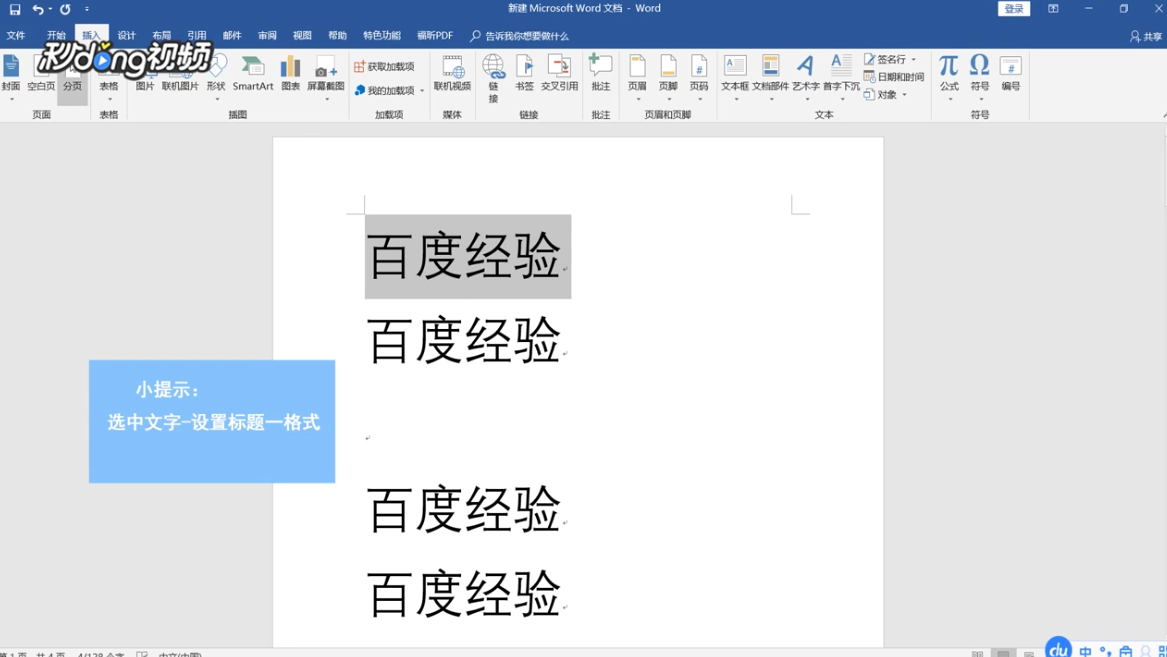The height and width of the screenshot is (657, 1167).
Task: Insert a picture (图片)
Action: 145,73
